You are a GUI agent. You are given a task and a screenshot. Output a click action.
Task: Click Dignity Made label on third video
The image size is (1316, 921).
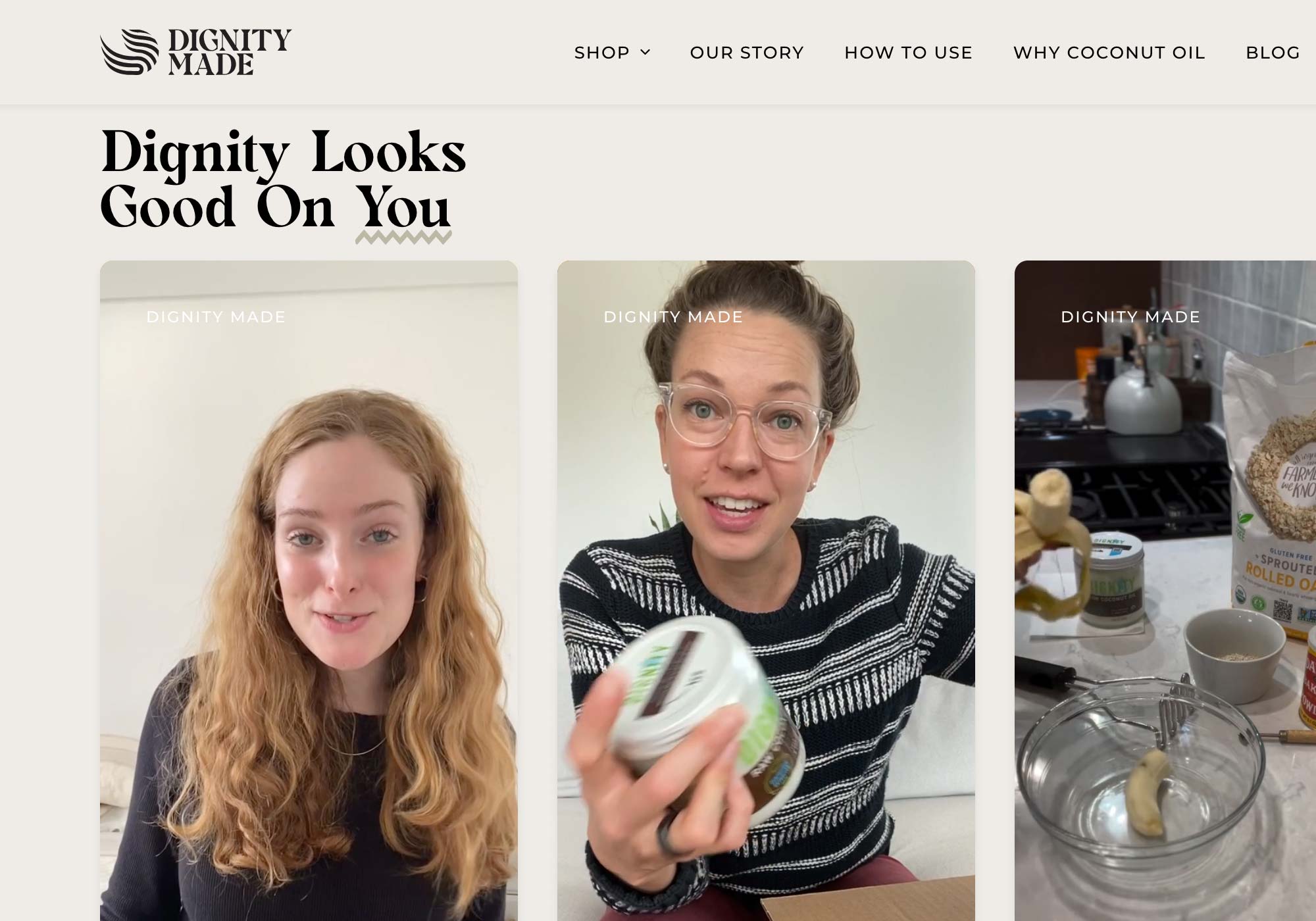(1130, 317)
